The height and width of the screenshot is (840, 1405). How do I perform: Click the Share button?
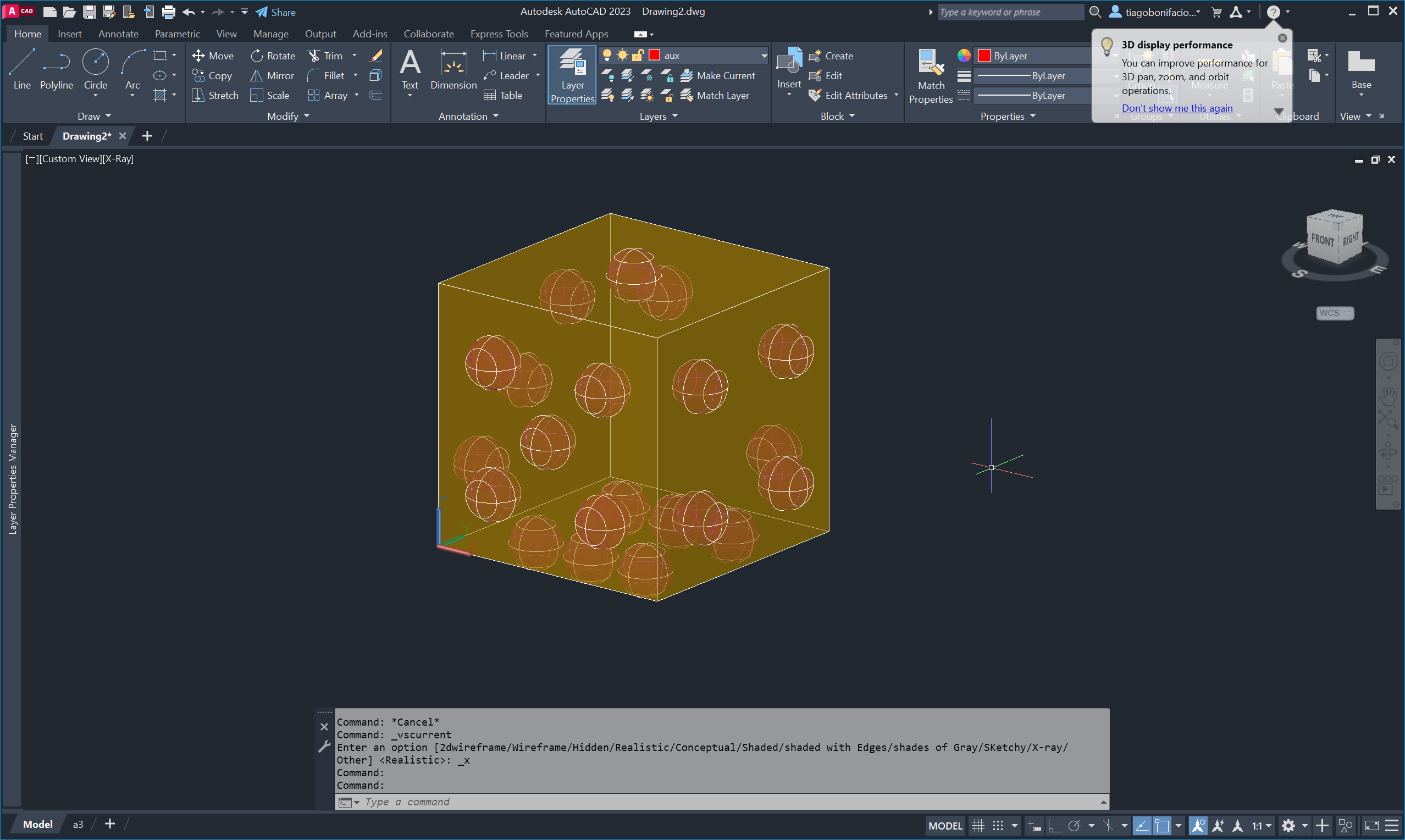[x=275, y=12]
